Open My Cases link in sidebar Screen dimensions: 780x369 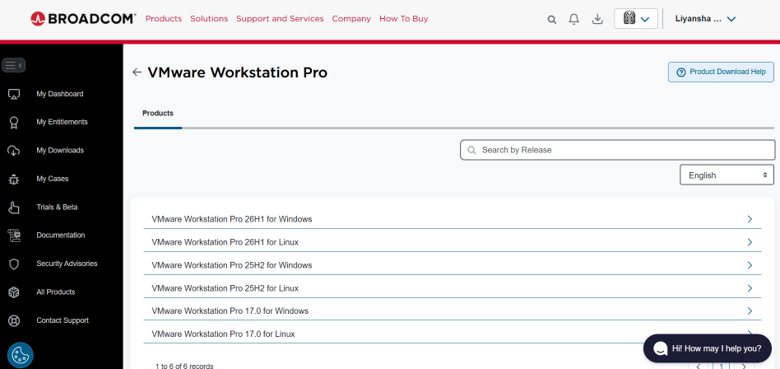(52, 179)
